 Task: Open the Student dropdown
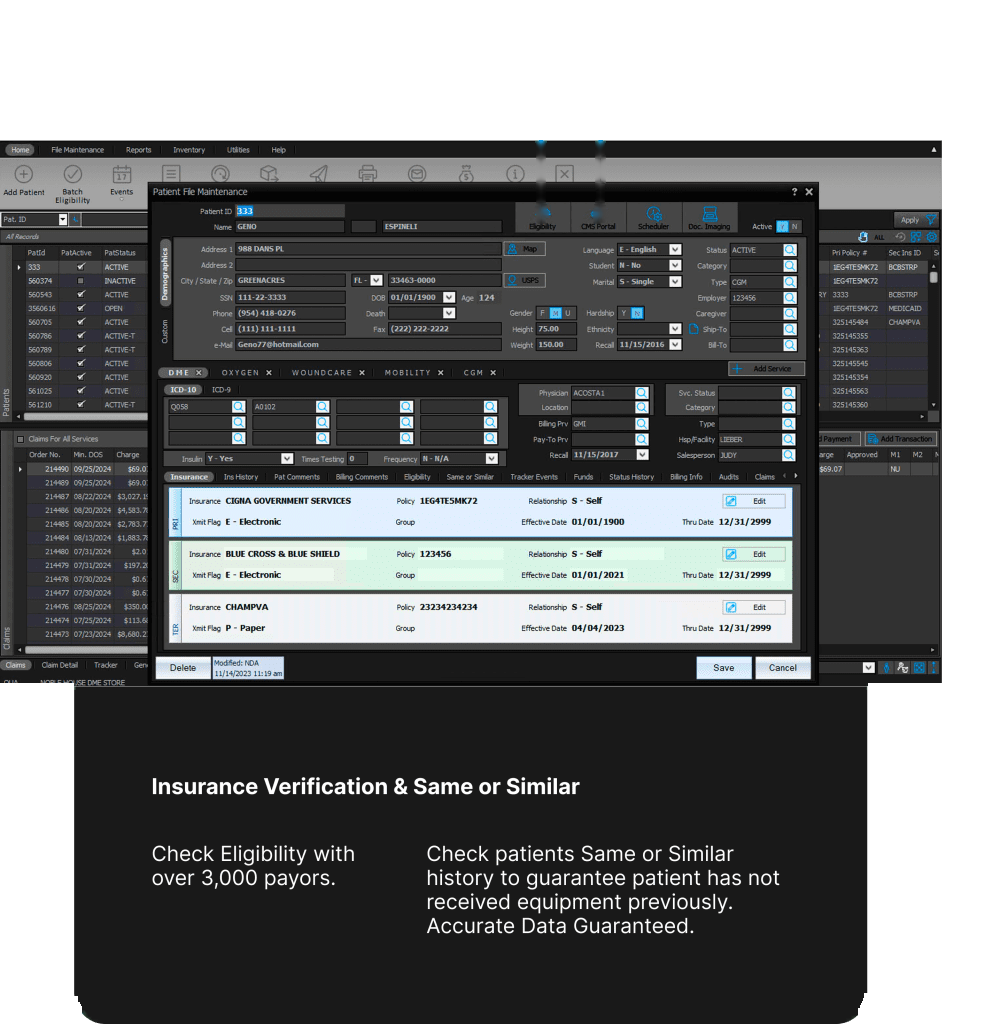point(675,265)
